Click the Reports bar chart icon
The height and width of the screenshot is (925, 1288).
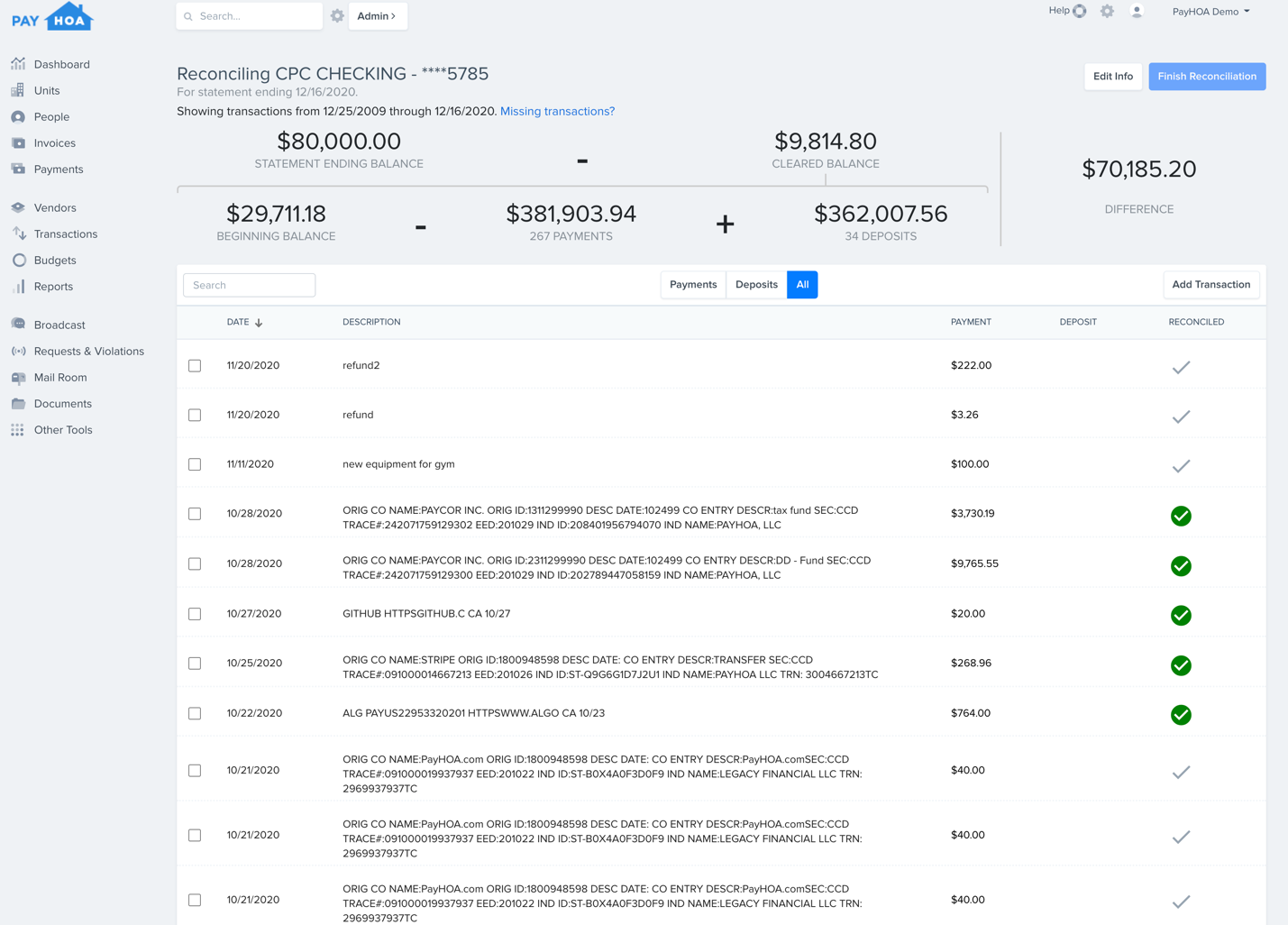pyautogui.click(x=18, y=286)
